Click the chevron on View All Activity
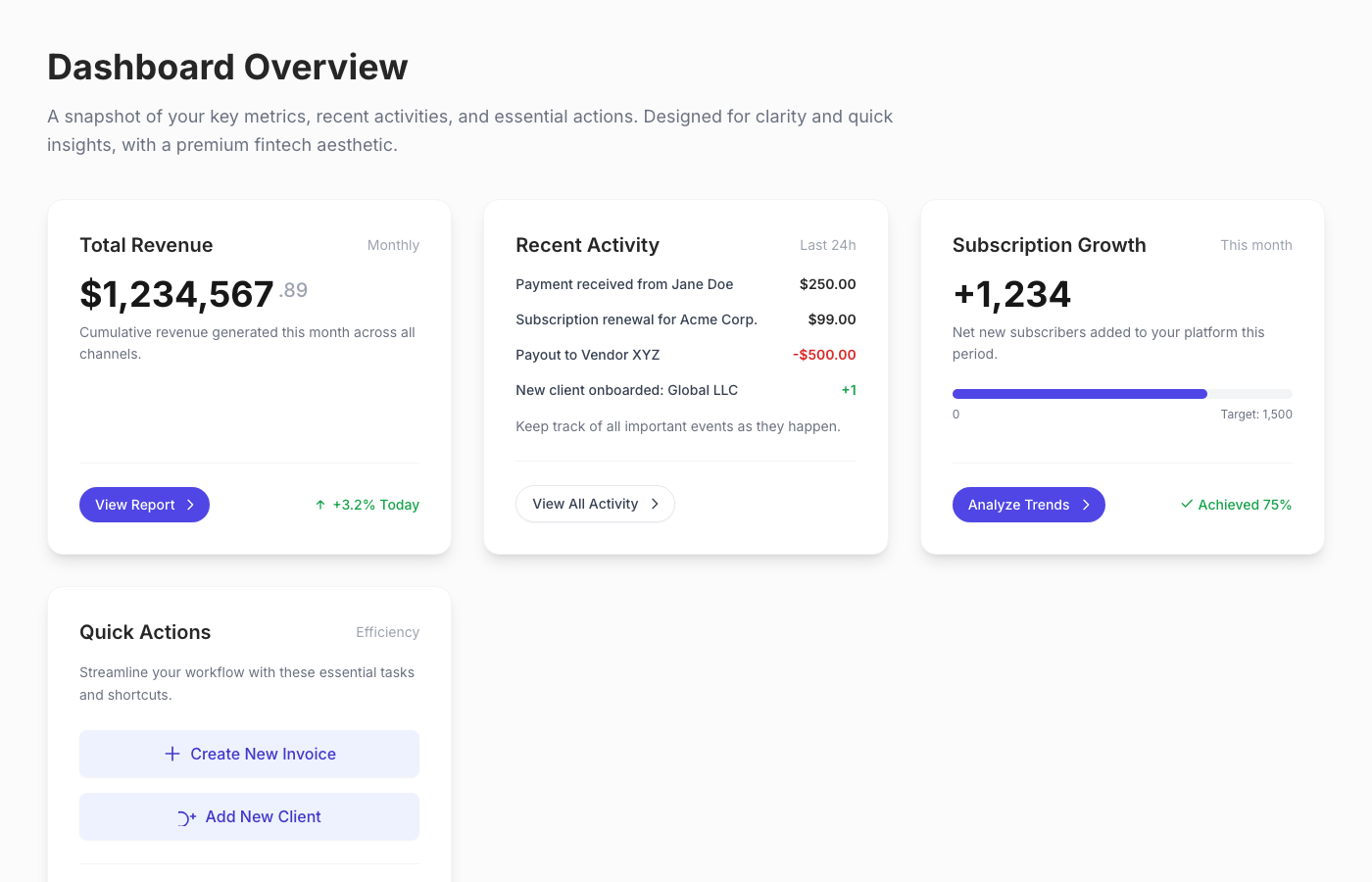The height and width of the screenshot is (882, 1372). (x=655, y=504)
